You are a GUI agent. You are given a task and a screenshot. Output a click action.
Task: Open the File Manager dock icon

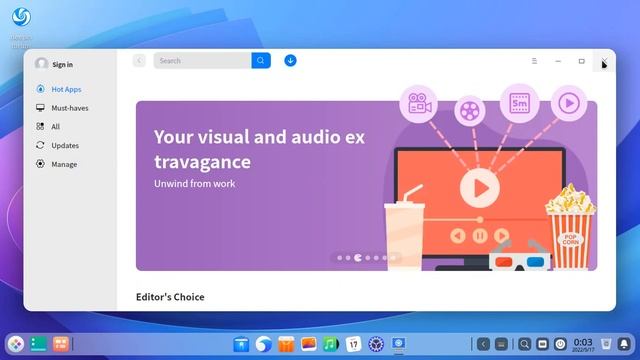coord(241,344)
